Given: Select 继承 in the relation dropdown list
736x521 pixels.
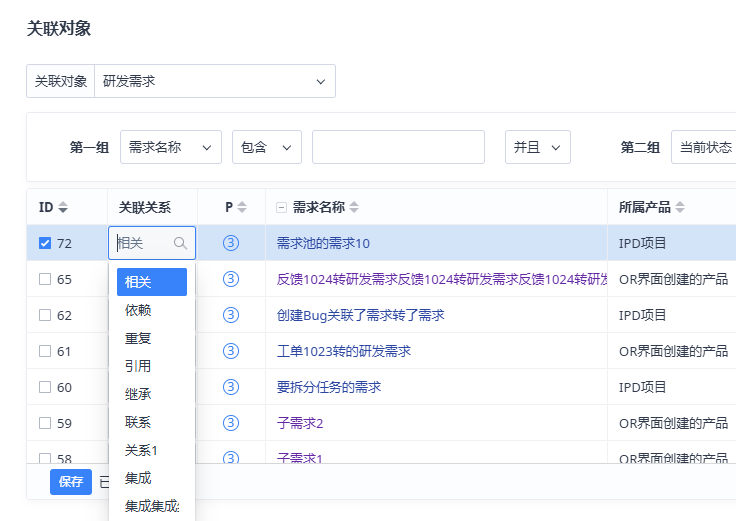Looking at the screenshot, I should [x=138, y=394].
